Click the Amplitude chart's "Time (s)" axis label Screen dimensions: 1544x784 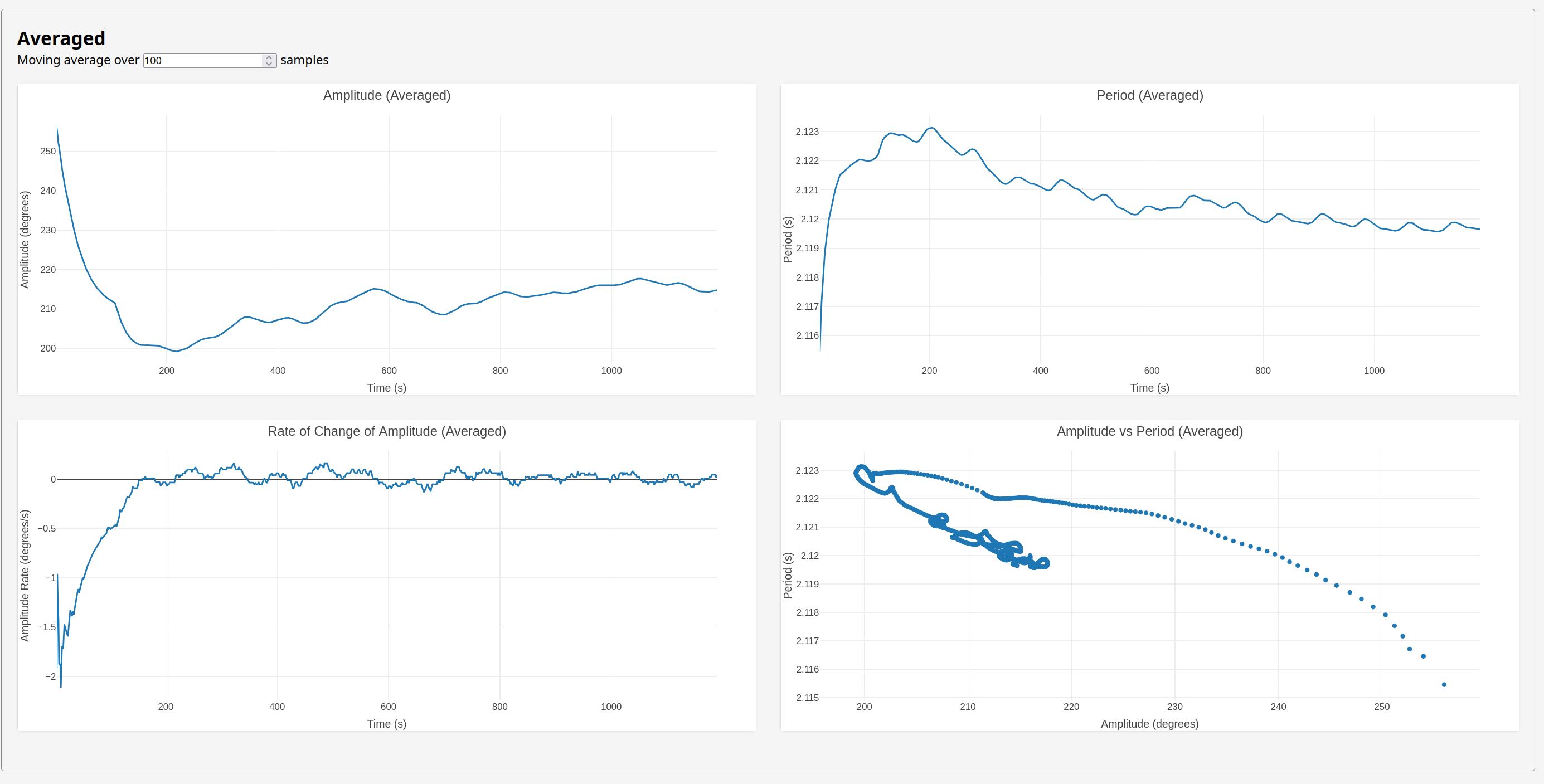[x=387, y=388]
